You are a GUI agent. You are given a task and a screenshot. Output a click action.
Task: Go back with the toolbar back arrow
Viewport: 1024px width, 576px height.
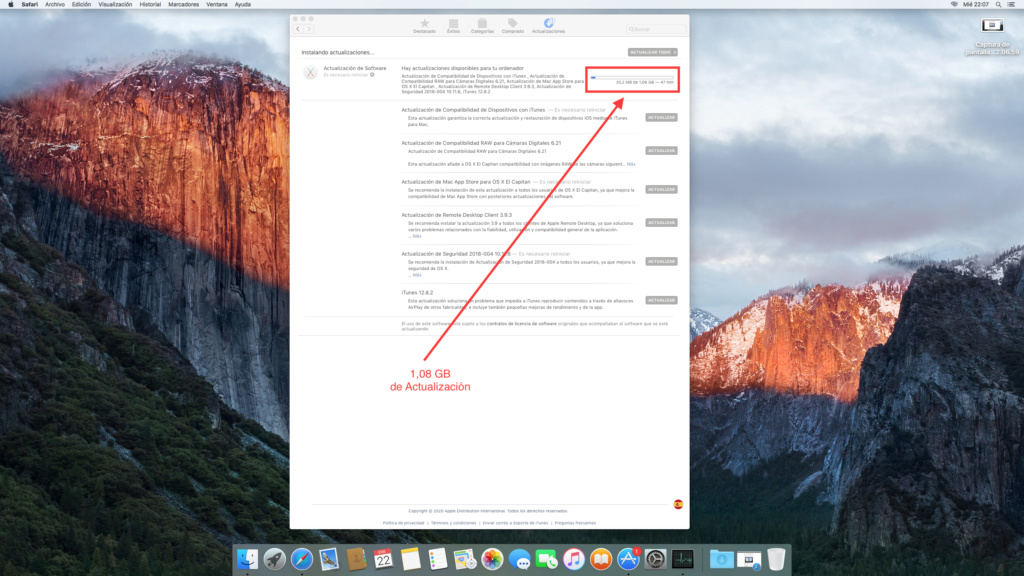(x=298, y=29)
